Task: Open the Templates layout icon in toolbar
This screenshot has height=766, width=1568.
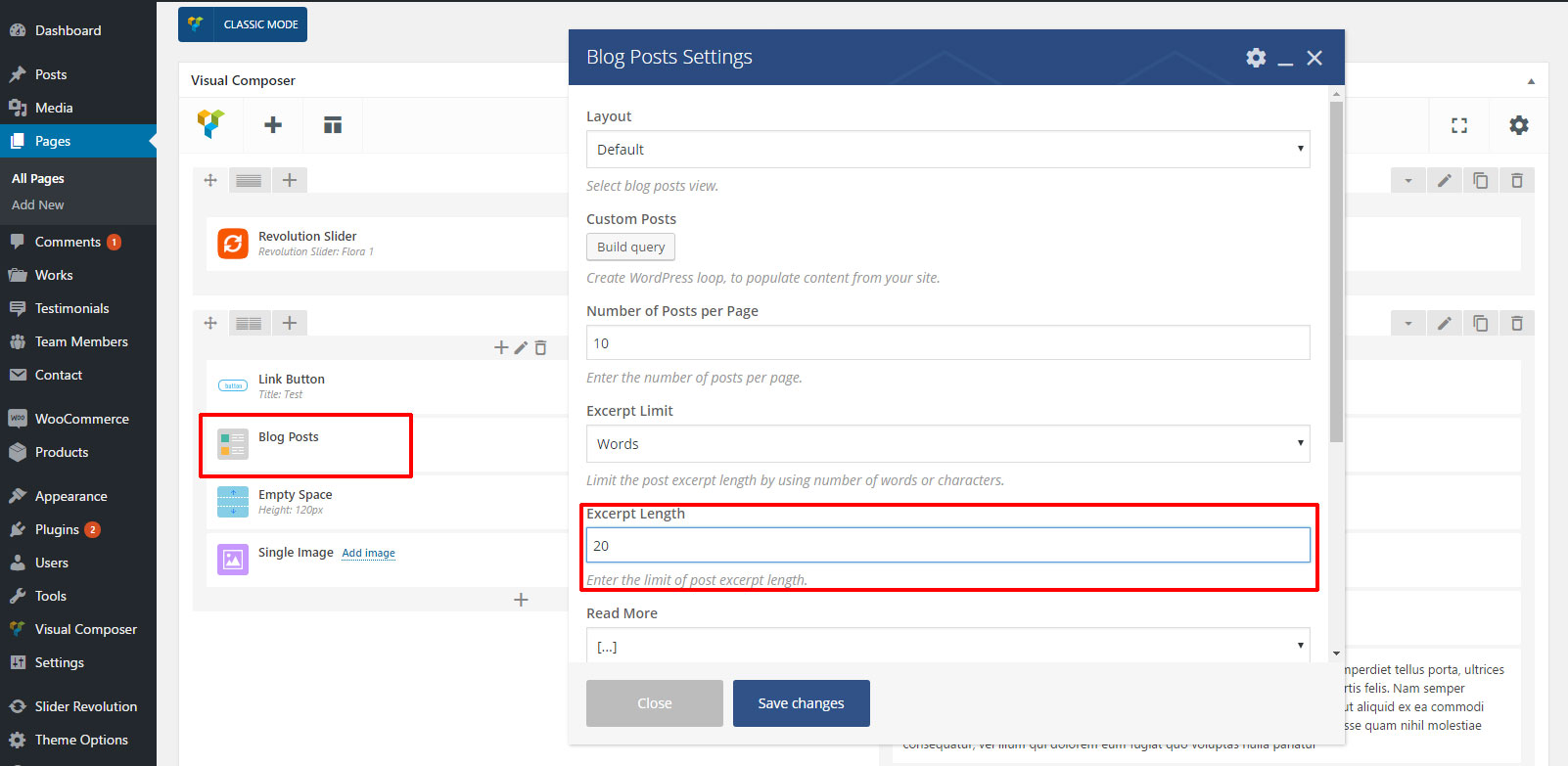Action: click(x=333, y=124)
